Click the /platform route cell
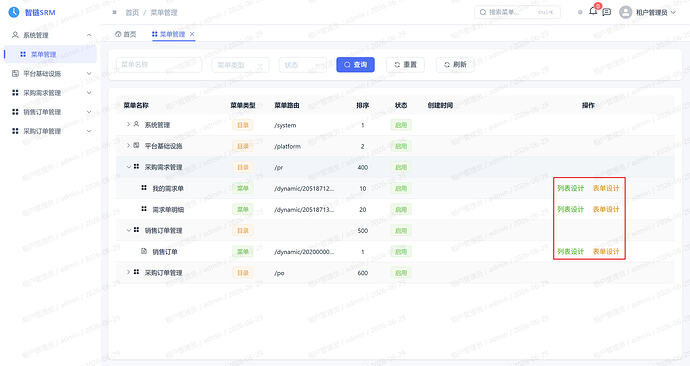Screen dimensions: 690x366 click(287, 146)
